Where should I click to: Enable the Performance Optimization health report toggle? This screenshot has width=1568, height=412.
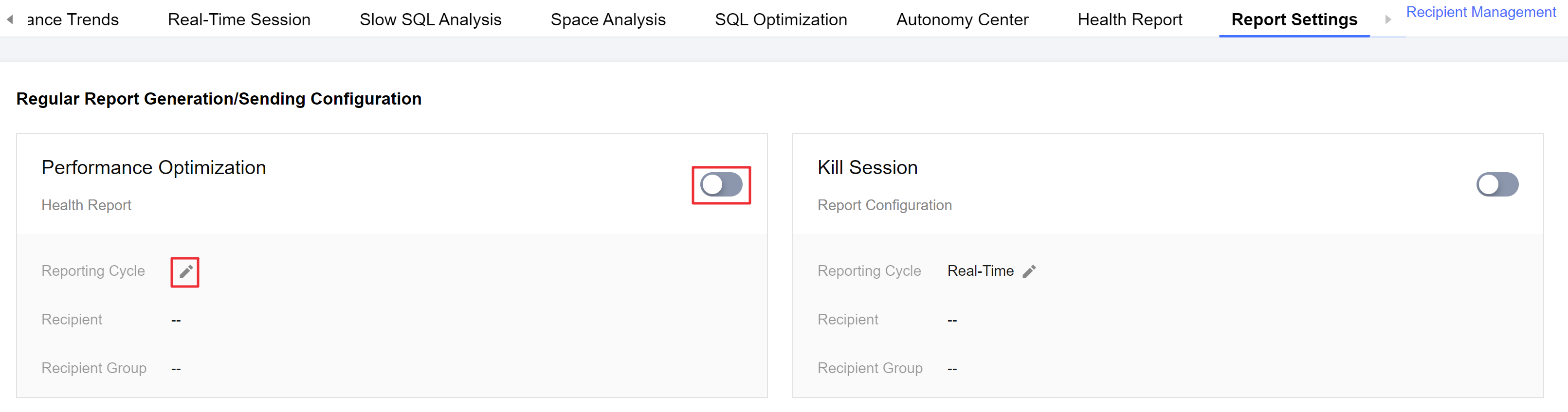pyautogui.click(x=721, y=185)
